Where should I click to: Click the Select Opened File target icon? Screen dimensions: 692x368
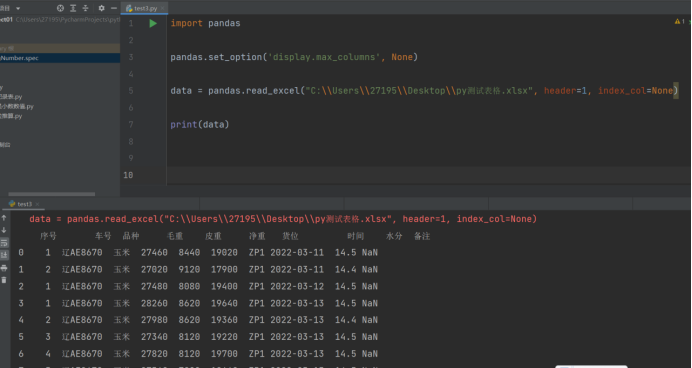pyautogui.click(x=60, y=8)
